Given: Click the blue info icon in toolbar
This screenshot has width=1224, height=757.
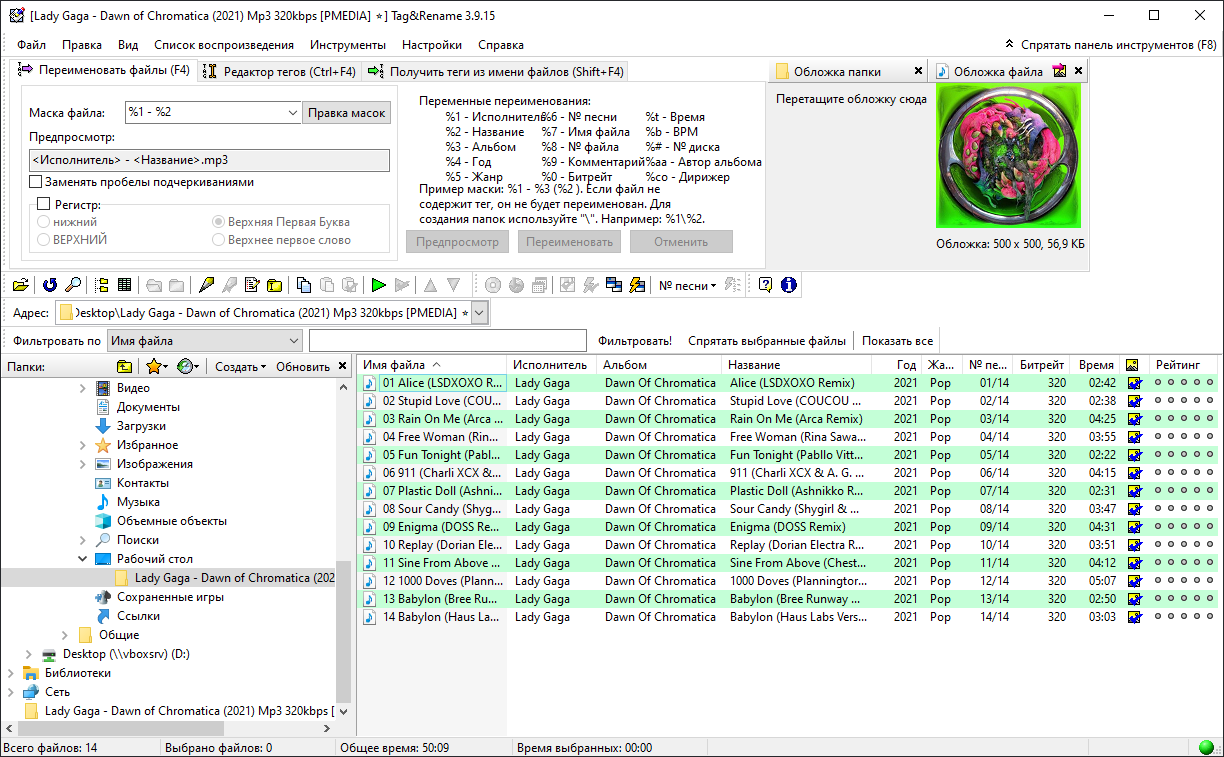Looking at the screenshot, I should [789, 285].
